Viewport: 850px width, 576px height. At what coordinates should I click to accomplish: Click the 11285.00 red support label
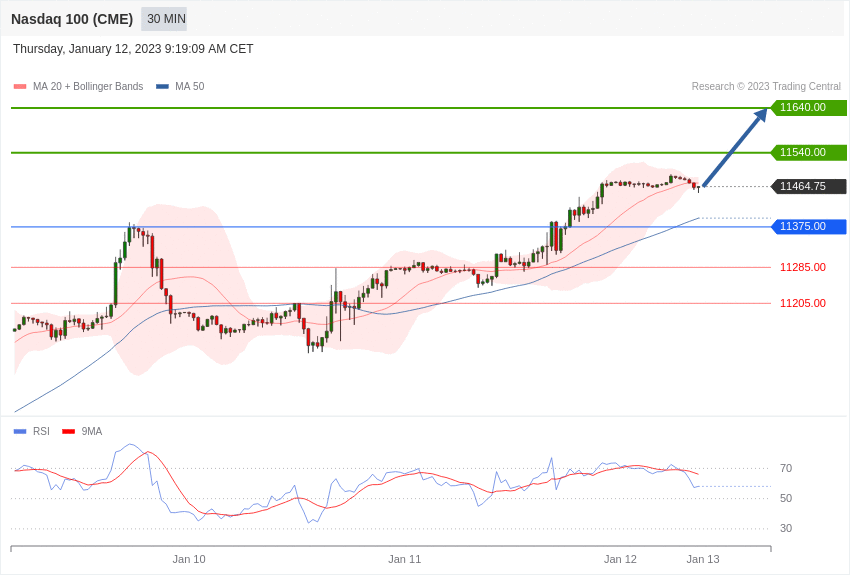tap(802, 268)
